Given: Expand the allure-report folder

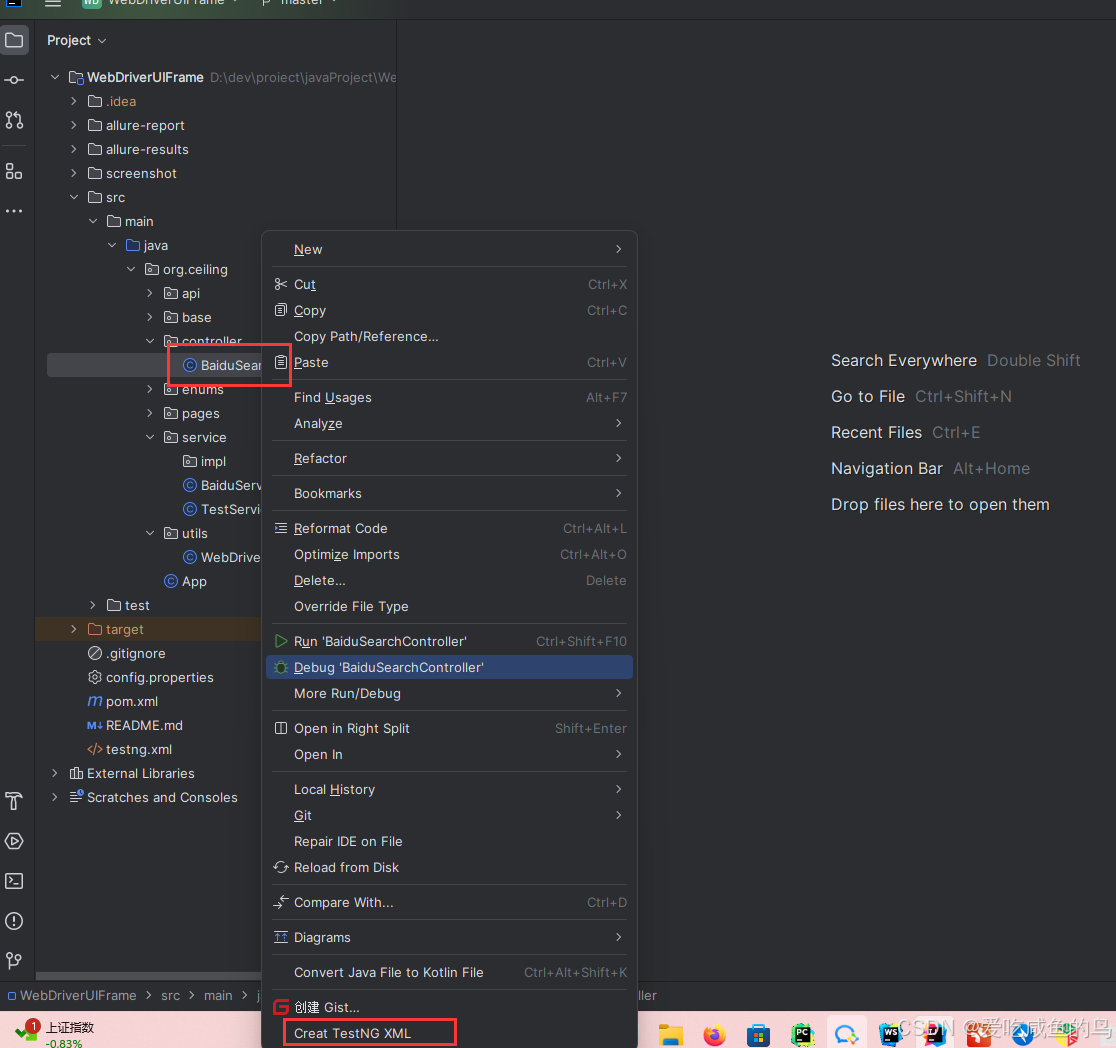Looking at the screenshot, I should coord(74,125).
